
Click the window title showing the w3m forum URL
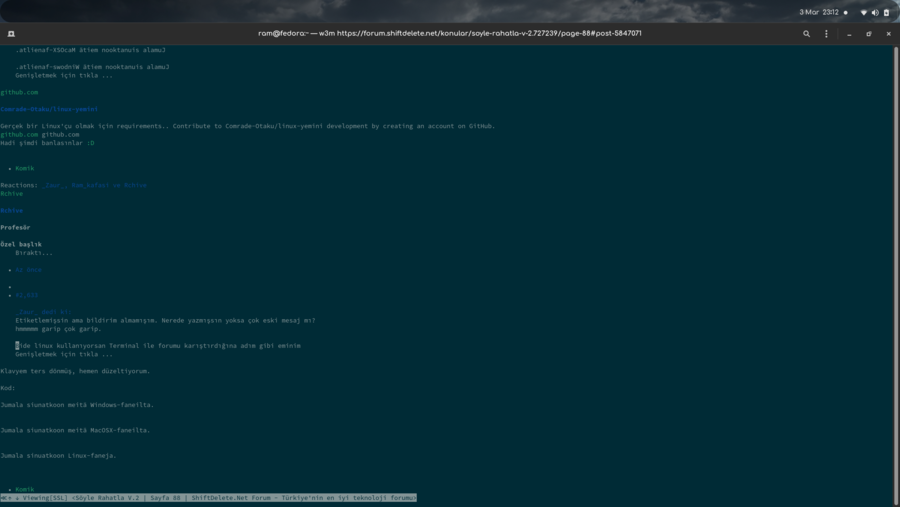449,33
